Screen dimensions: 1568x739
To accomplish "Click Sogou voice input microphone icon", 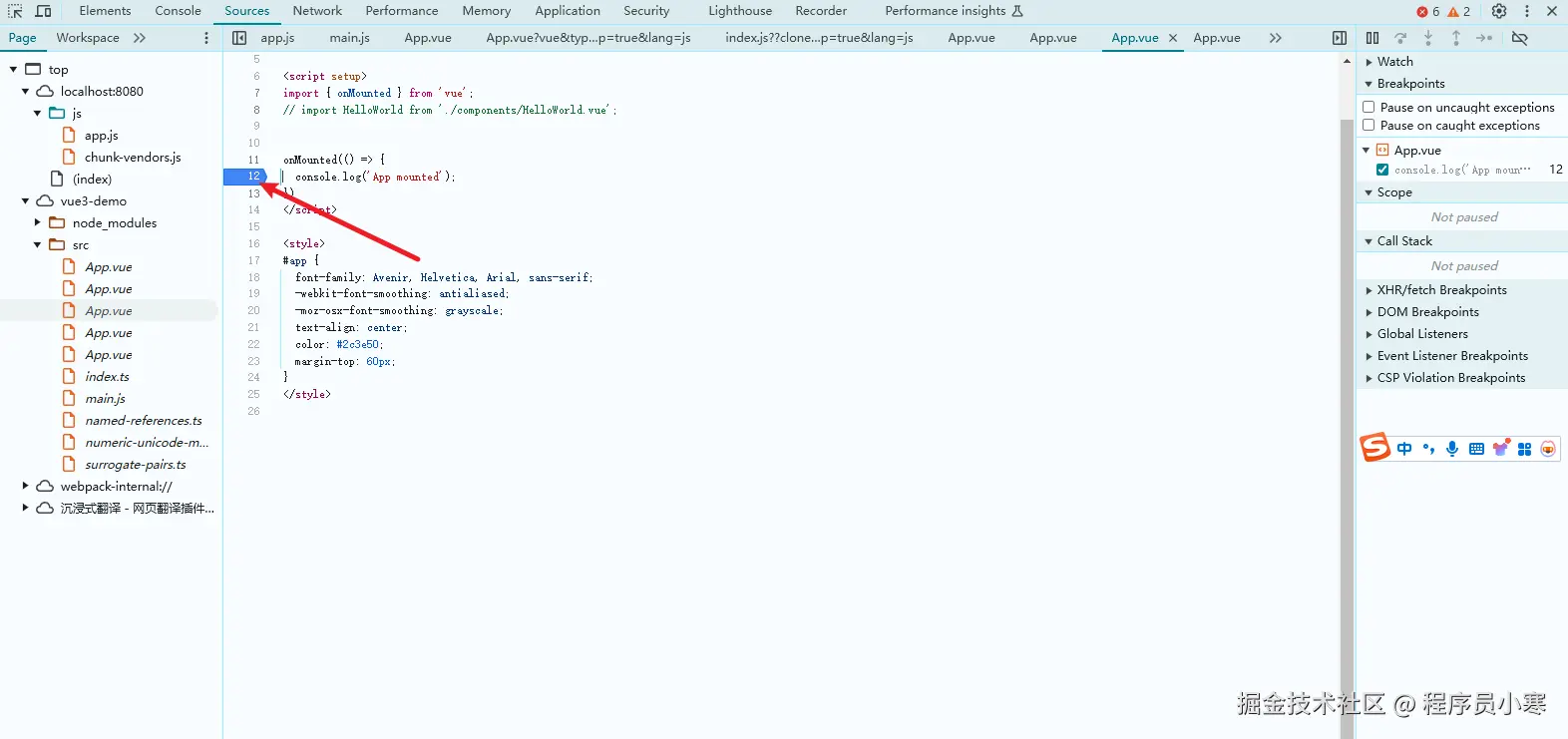I will [x=1452, y=449].
